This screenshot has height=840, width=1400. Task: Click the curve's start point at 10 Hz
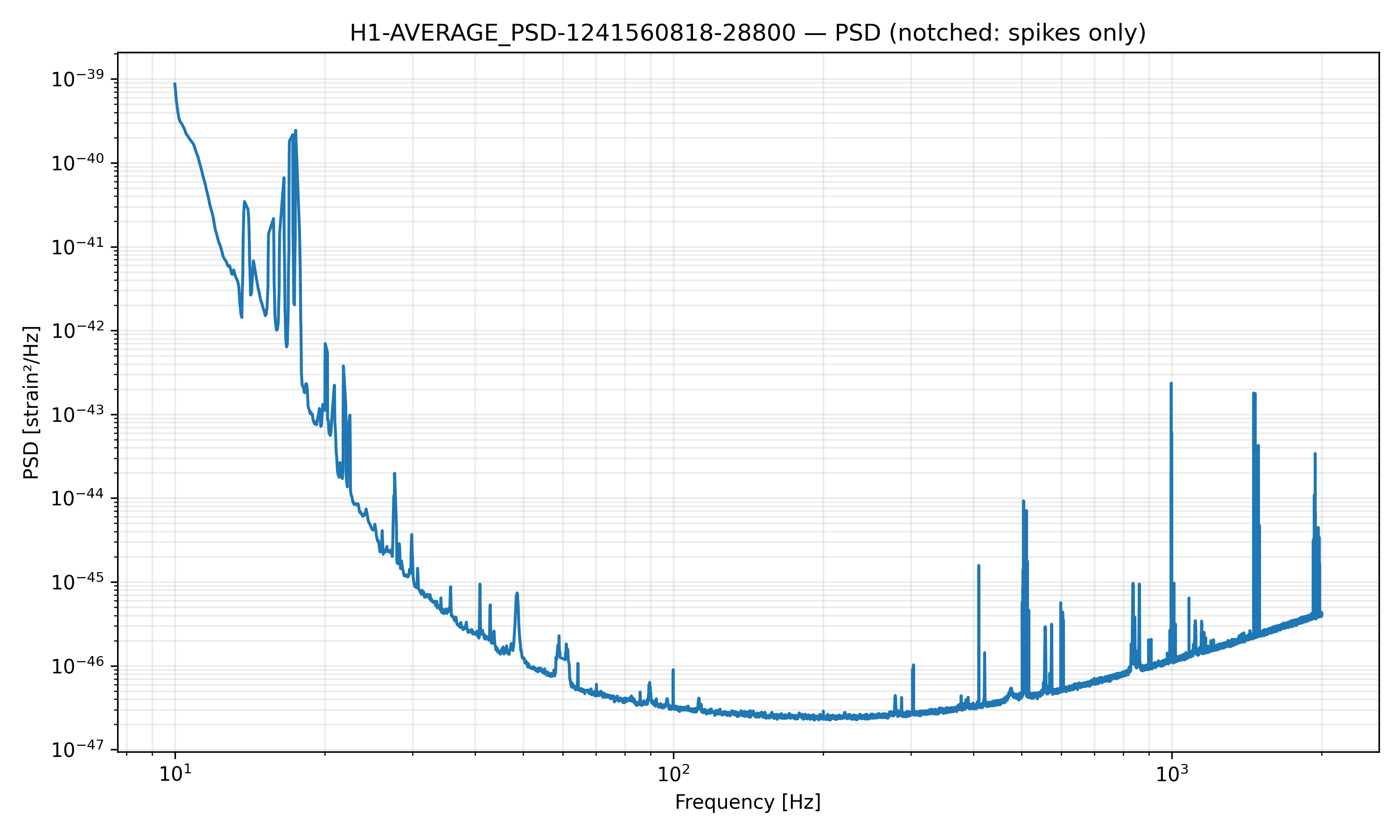(175, 84)
